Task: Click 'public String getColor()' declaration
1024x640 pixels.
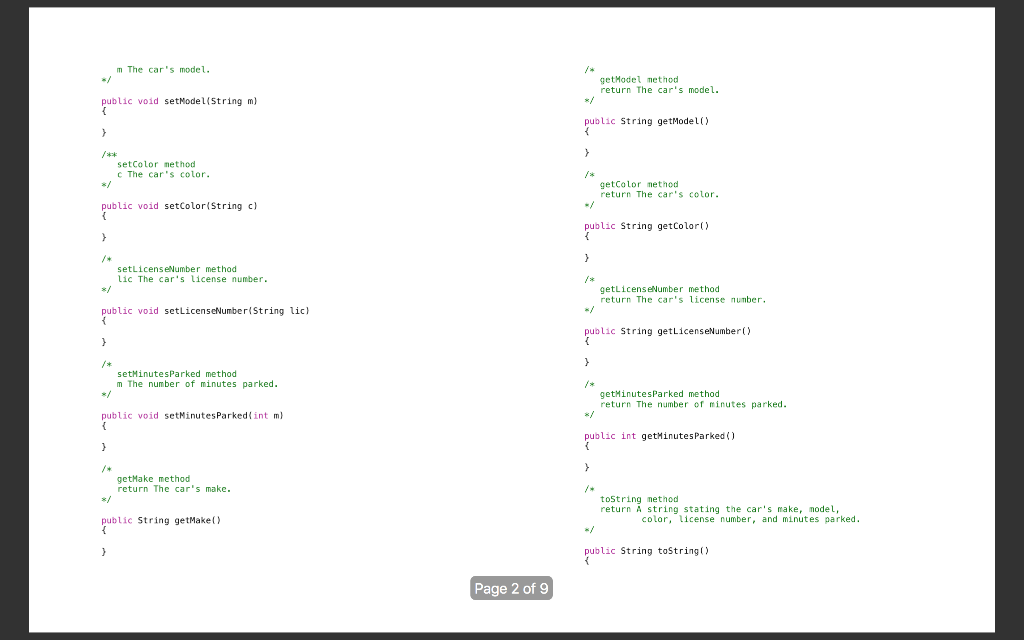Action: click(647, 227)
